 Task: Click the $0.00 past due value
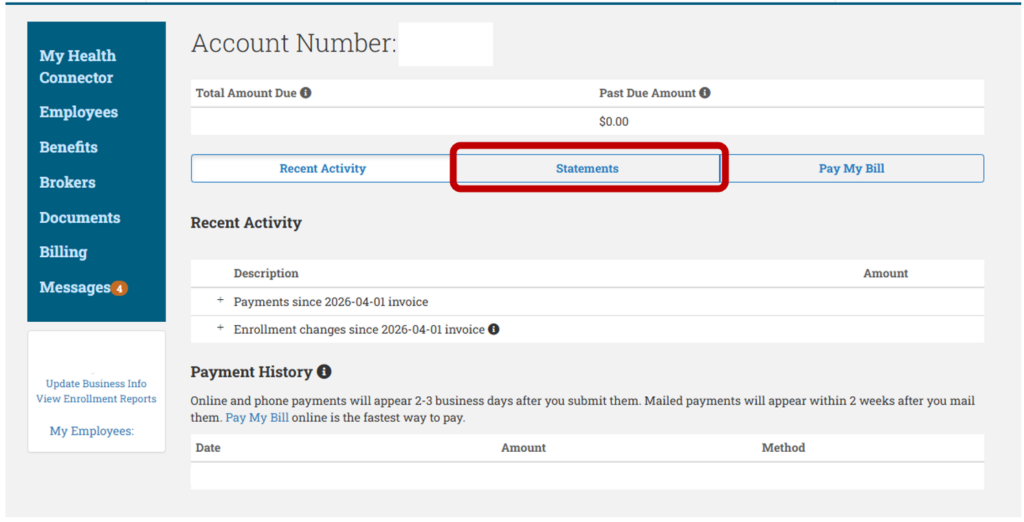[614, 122]
